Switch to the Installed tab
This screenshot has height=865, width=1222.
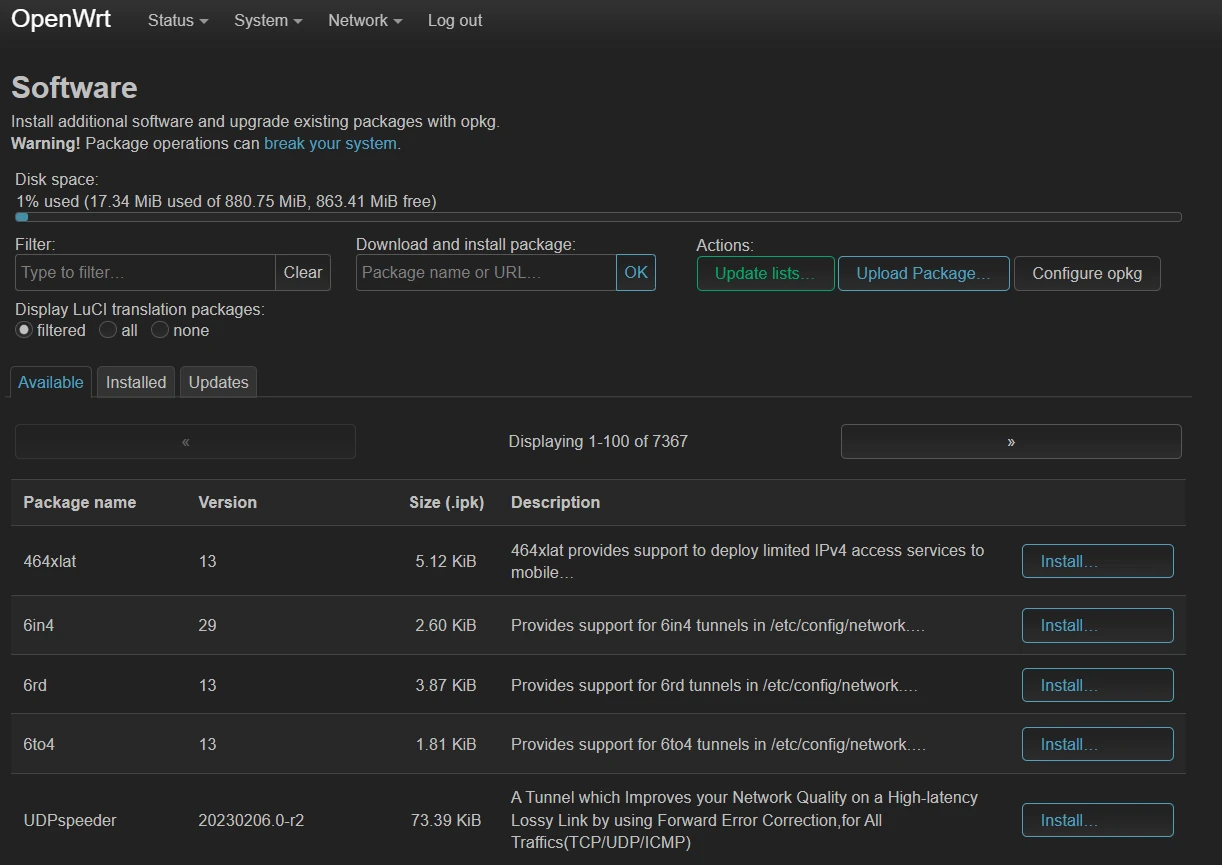click(136, 382)
